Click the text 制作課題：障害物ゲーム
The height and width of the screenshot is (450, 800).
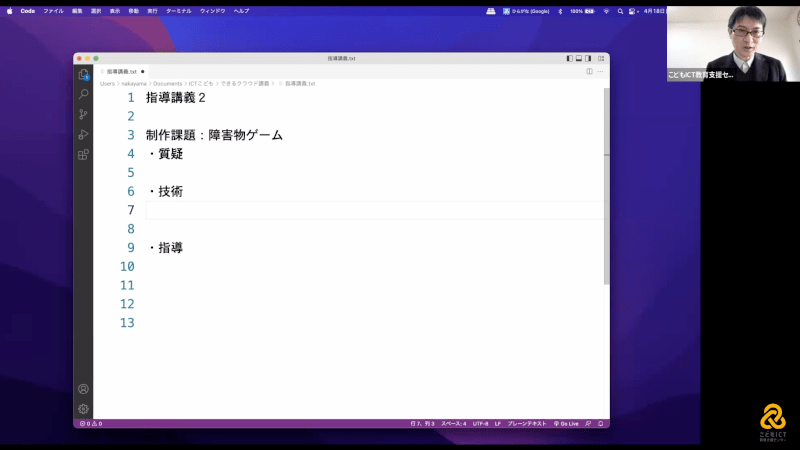[x=214, y=135]
